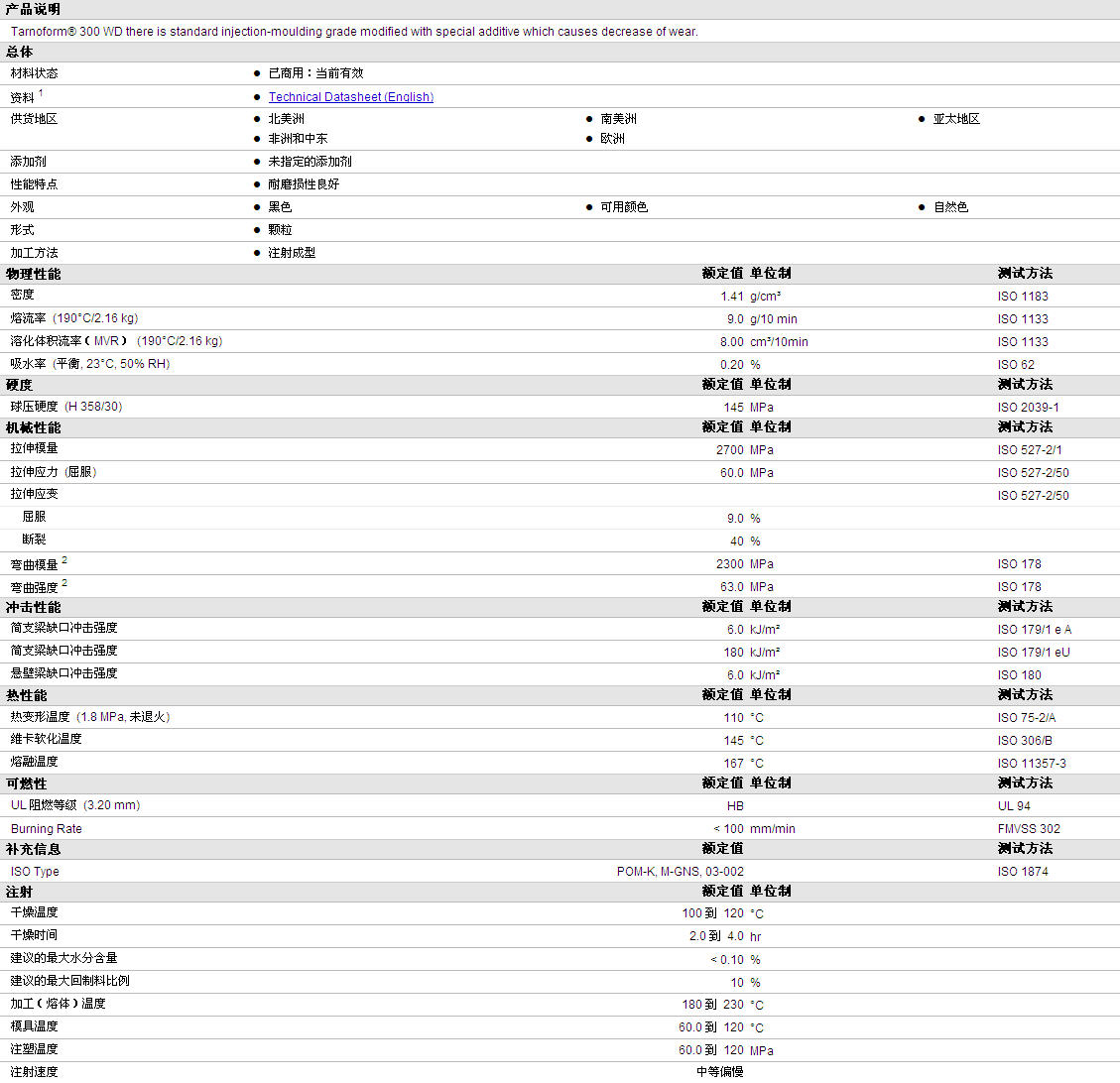
Task: Select Charpy impact value 180
Action: pos(733,653)
